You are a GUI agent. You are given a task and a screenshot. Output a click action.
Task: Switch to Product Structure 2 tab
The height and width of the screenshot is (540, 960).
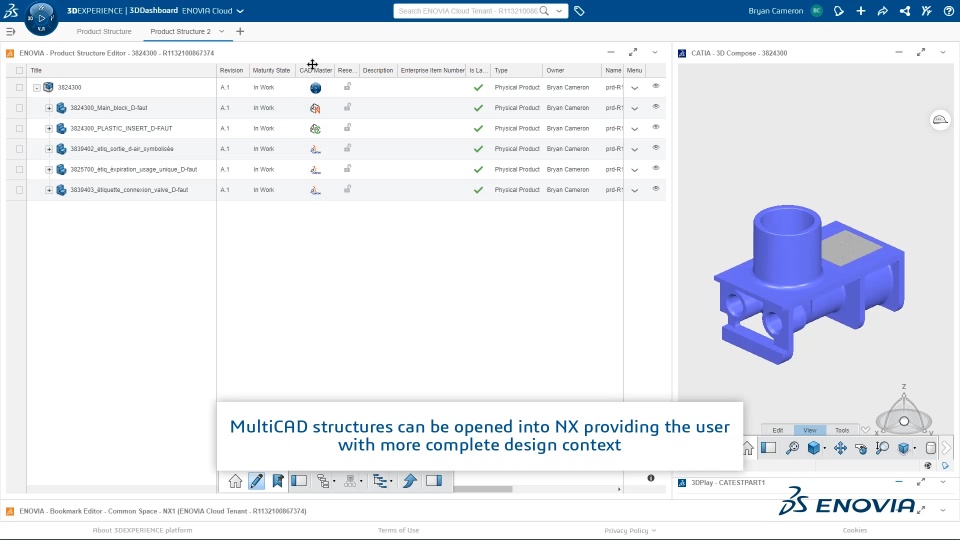click(180, 31)
